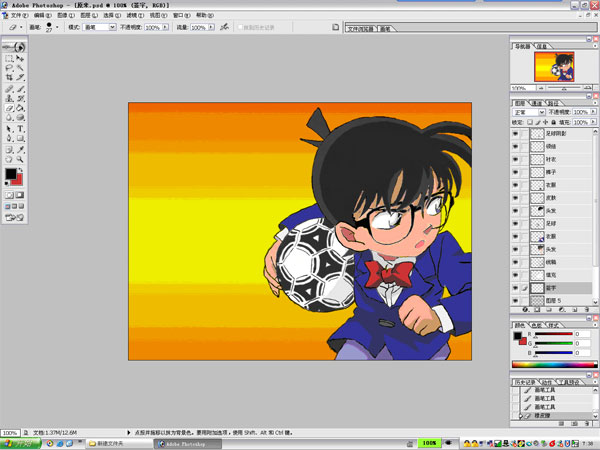The image size is (600, 450).
Task: Select the Pen tool
Action: click(x=9, y=138)
